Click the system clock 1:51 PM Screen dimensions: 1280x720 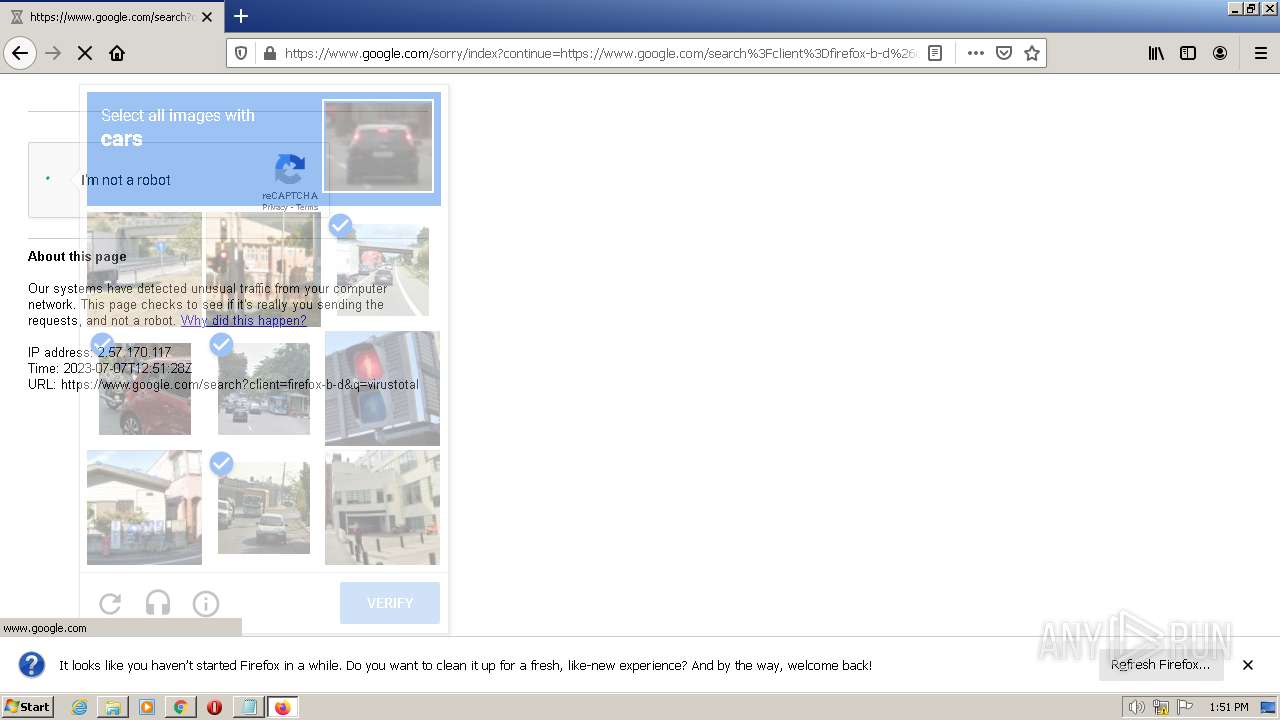point(1229,707)
